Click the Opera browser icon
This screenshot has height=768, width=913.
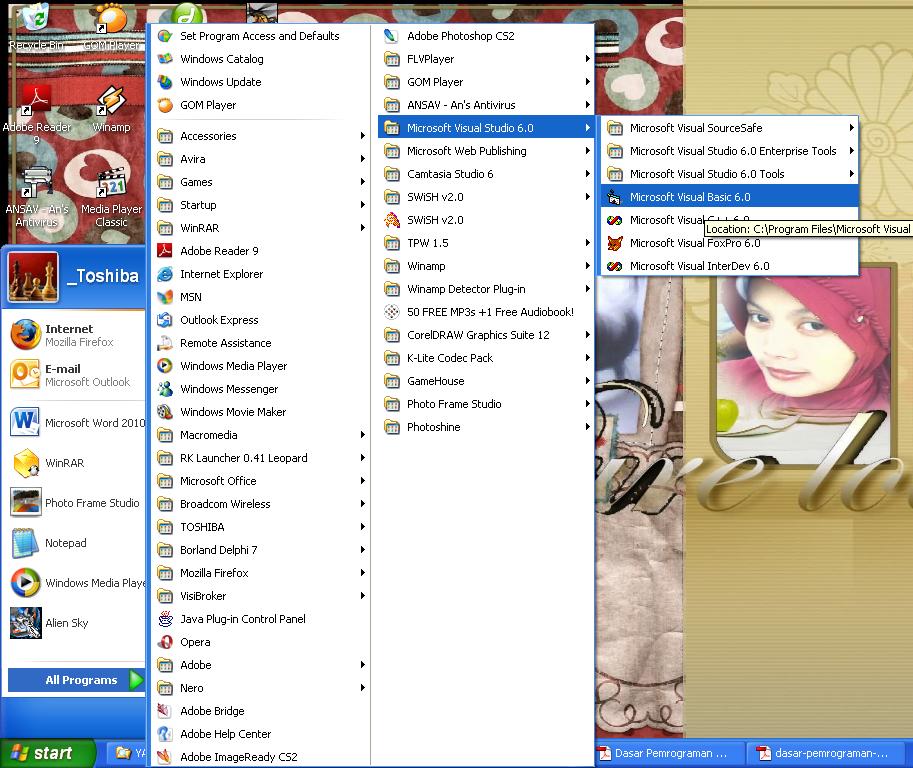tap(165, 642)
